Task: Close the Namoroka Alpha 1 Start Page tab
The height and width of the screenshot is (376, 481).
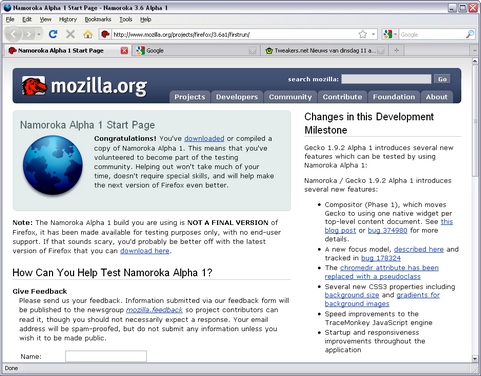Action: 124,51
